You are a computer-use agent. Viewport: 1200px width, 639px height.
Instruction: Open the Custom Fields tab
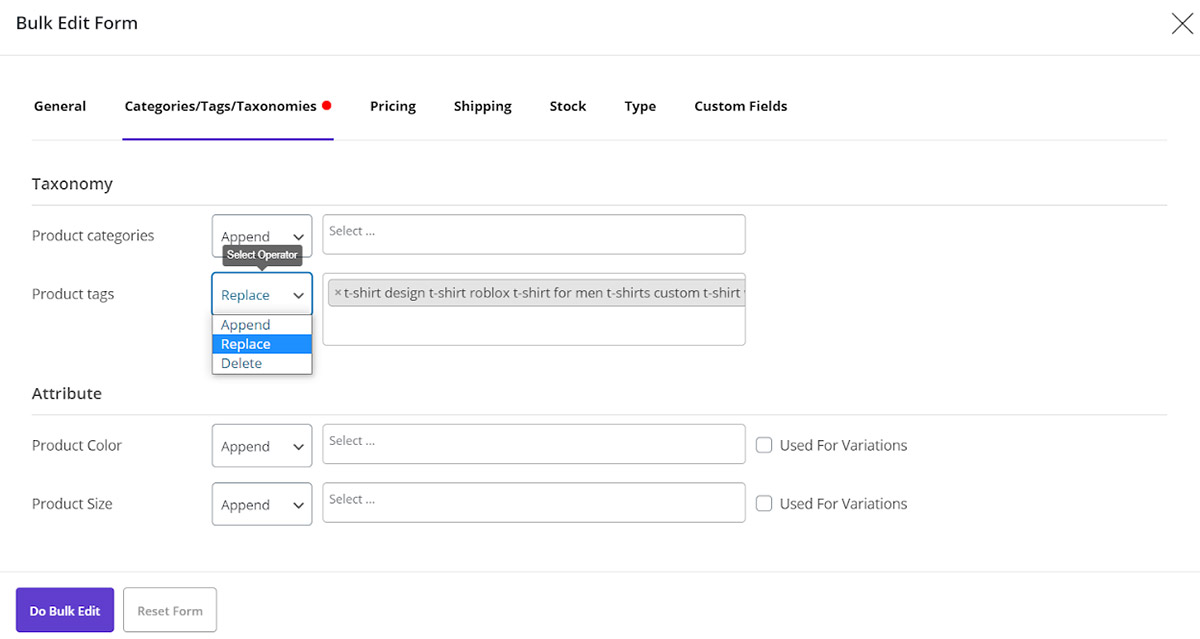pos(740,106)
